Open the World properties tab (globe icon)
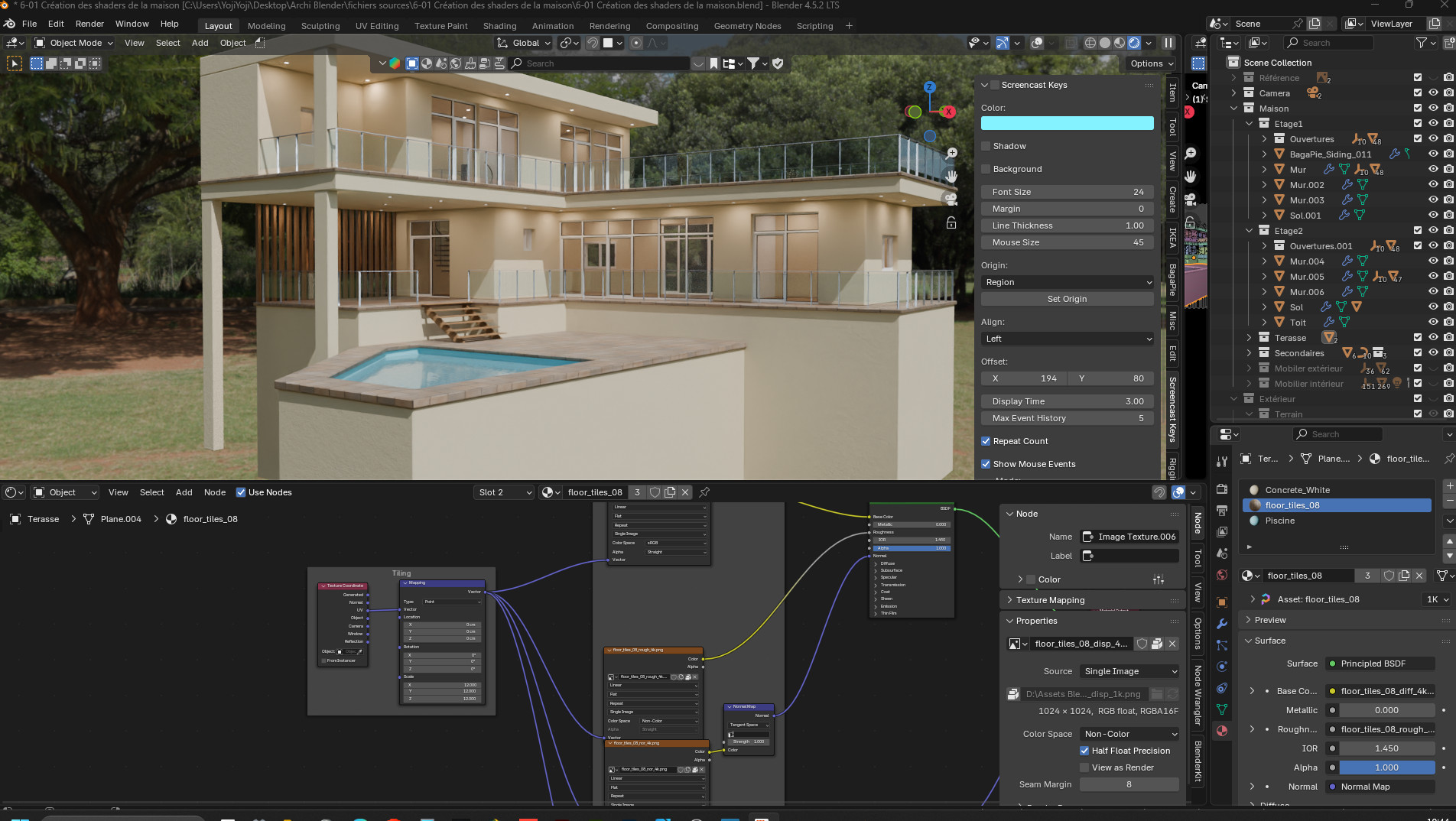This screenshot has height=821, width=1456. coord(1222,575)
